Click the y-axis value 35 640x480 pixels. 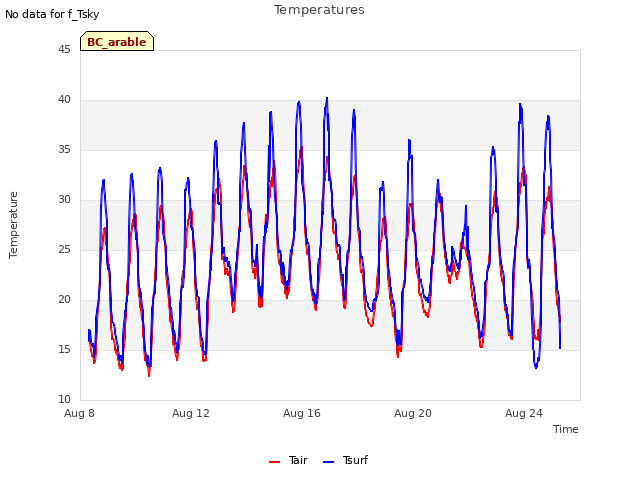(64, 149)
